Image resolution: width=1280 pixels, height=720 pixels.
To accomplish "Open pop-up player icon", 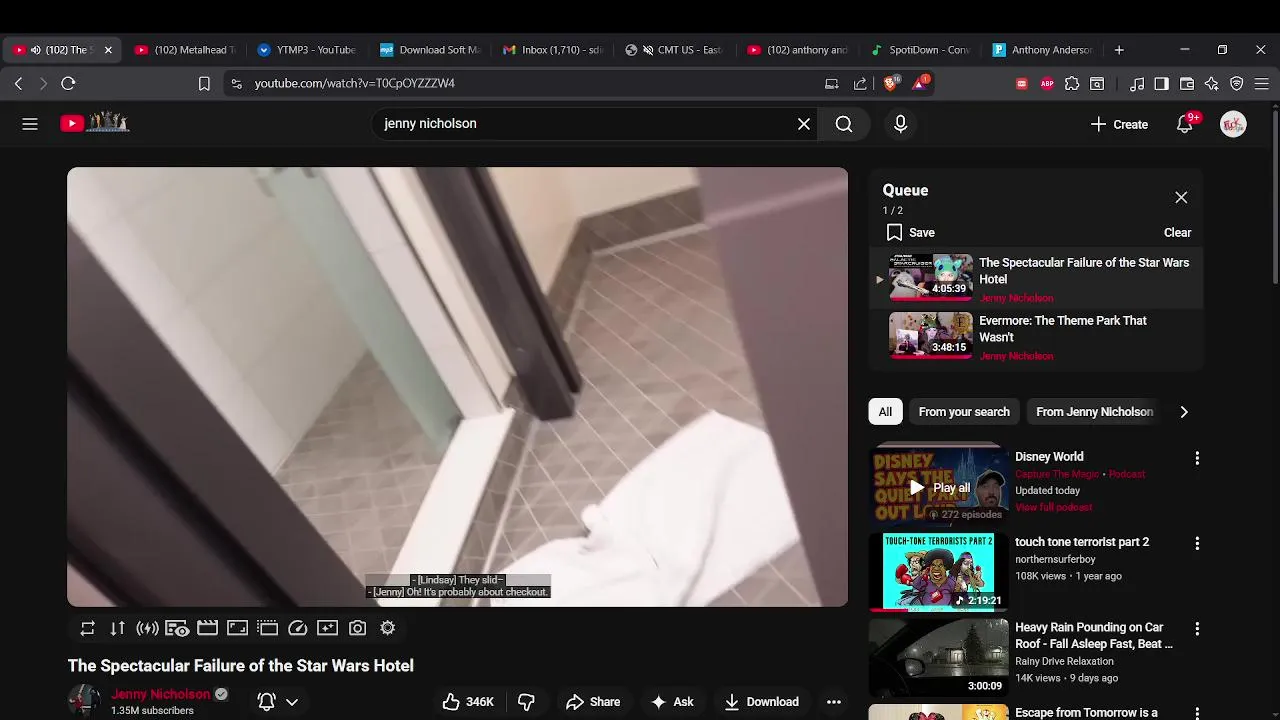I will coord(267,628).
